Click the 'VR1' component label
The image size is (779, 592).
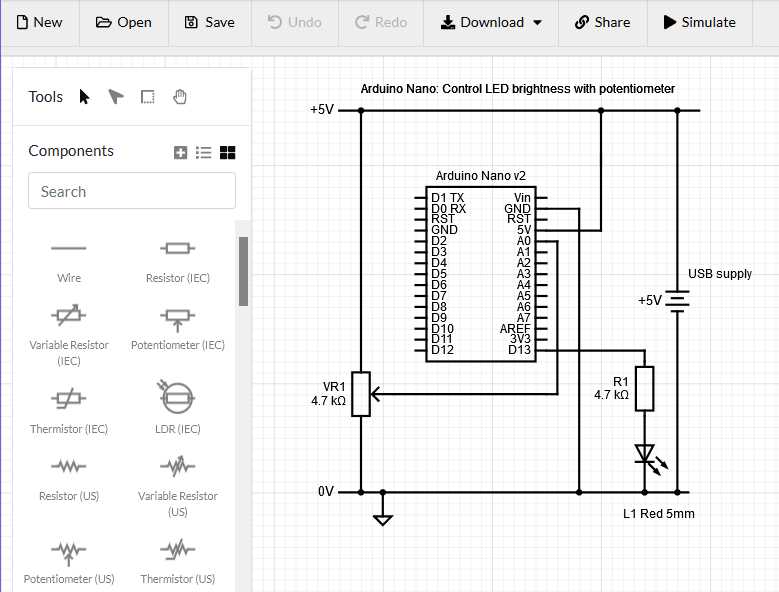pyautogui.click(x=334, y=387)
